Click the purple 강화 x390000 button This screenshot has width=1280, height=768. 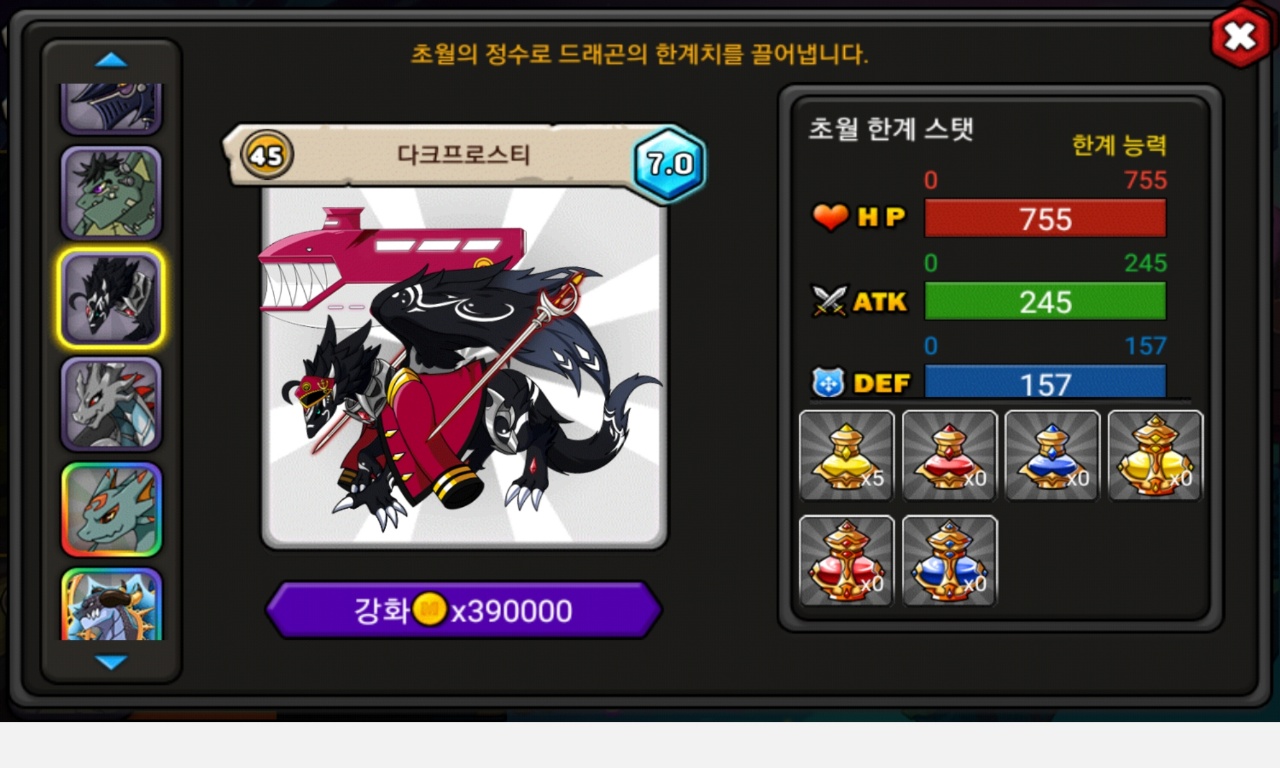click(x=464, y=610)
